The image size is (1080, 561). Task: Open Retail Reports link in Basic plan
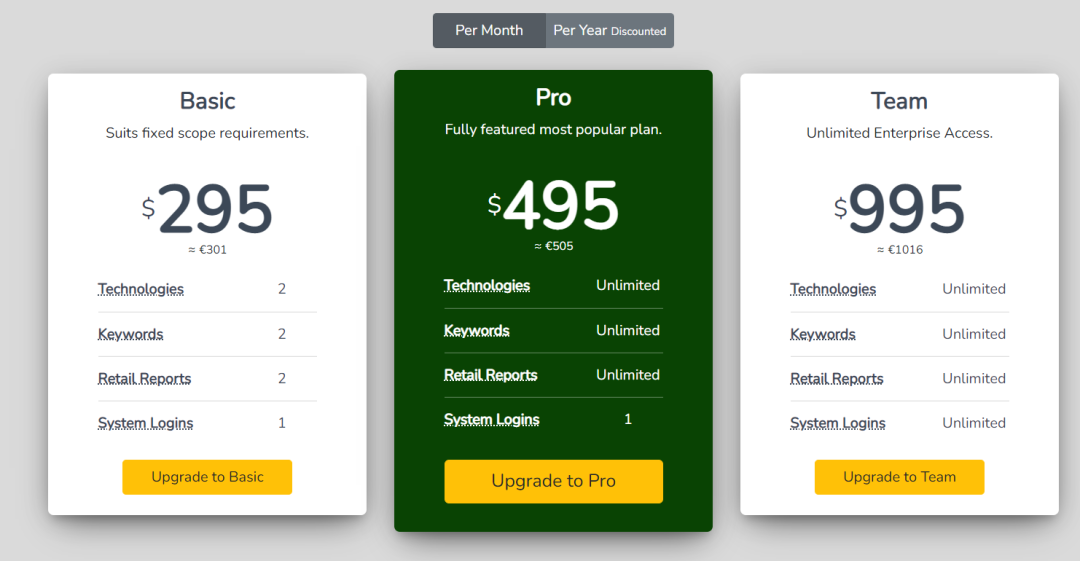[145, 378]
